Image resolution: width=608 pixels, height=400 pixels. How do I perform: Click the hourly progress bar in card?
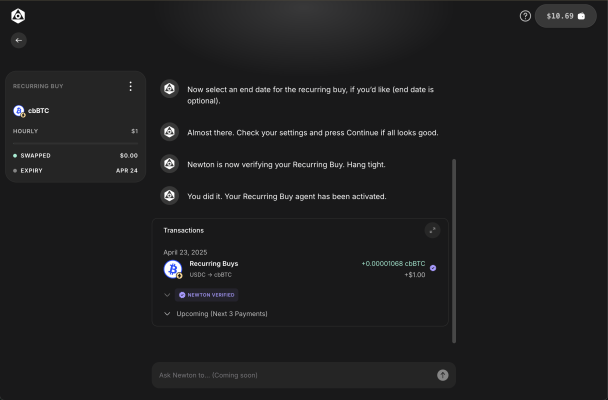point(75,143)
